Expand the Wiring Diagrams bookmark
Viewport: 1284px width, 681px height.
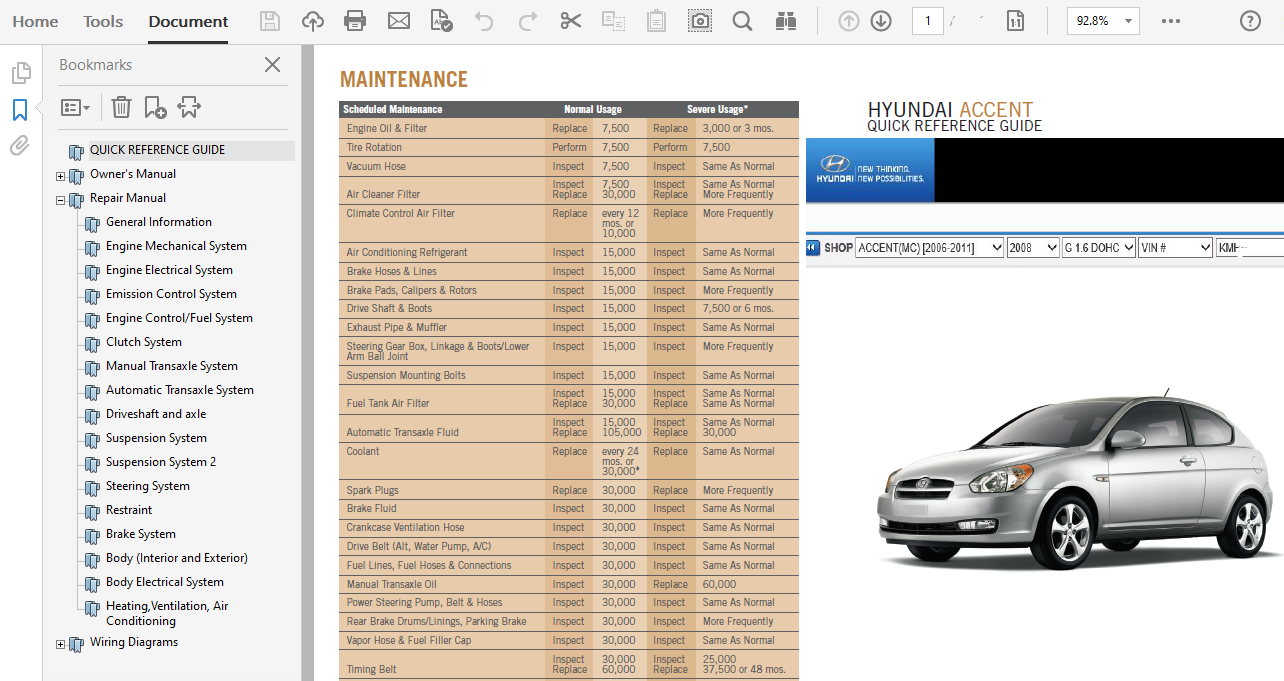pyautogui.click(x=60, y=642)
